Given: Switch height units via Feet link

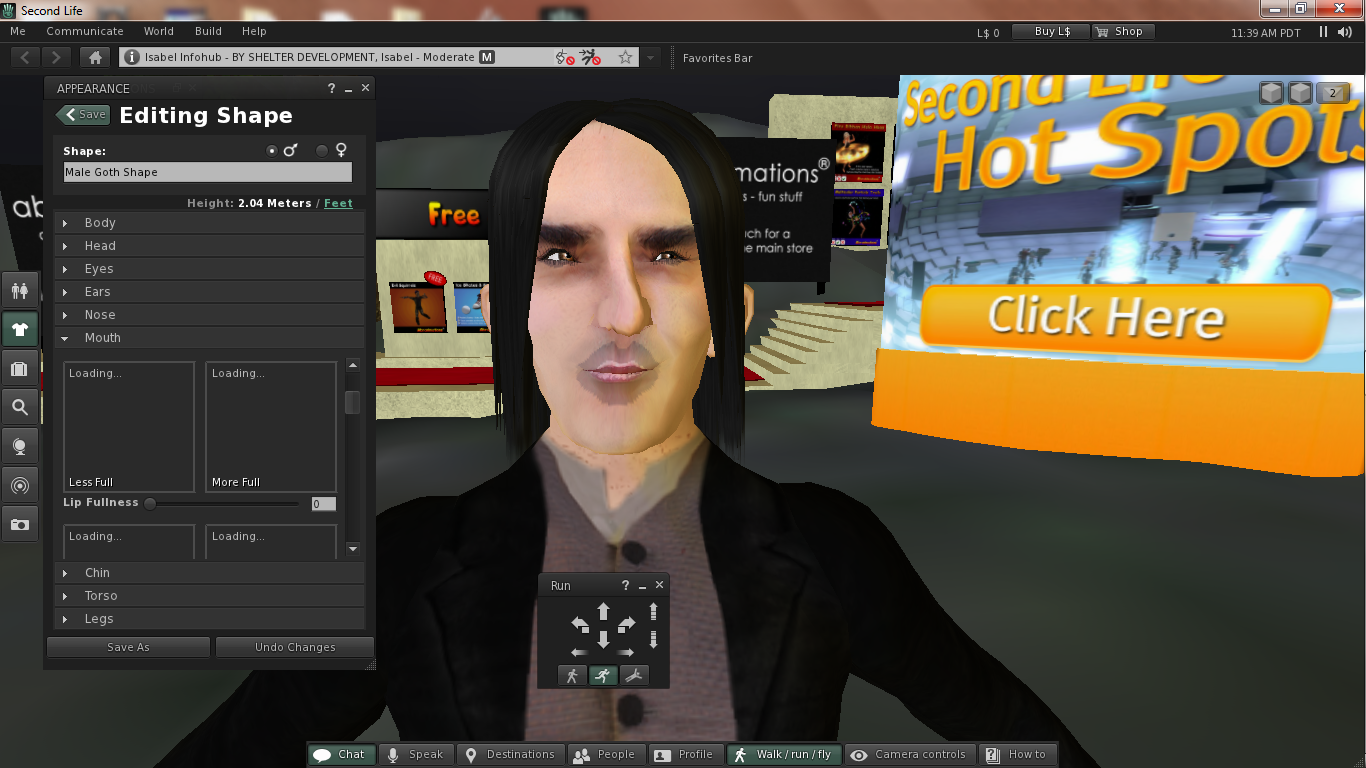Looking at the screenshot, I should (338, 203).
